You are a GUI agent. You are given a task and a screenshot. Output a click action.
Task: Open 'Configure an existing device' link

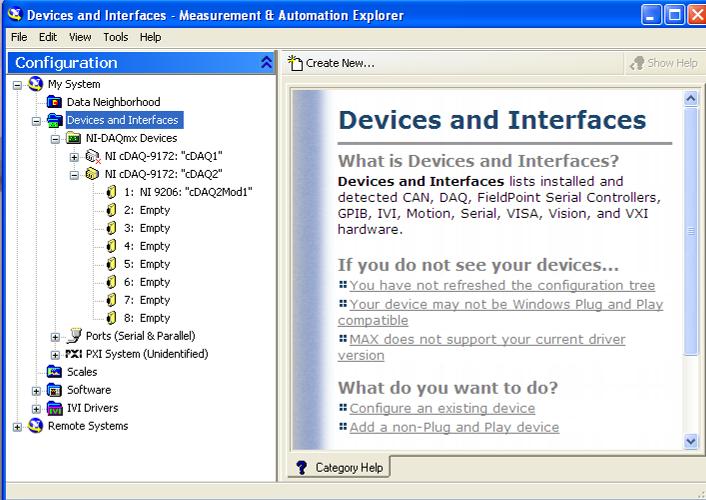(x=442, y=409)
